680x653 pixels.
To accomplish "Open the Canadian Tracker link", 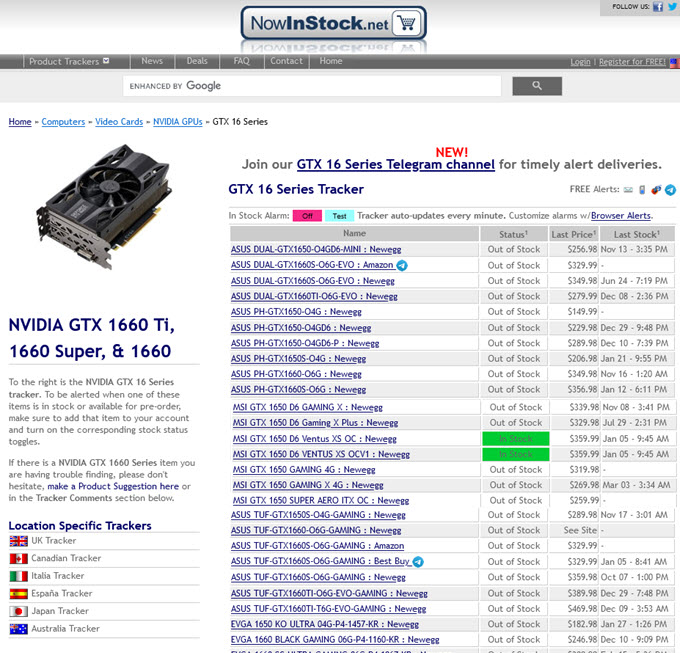I will pyautogui.click(x=66, y=558).
